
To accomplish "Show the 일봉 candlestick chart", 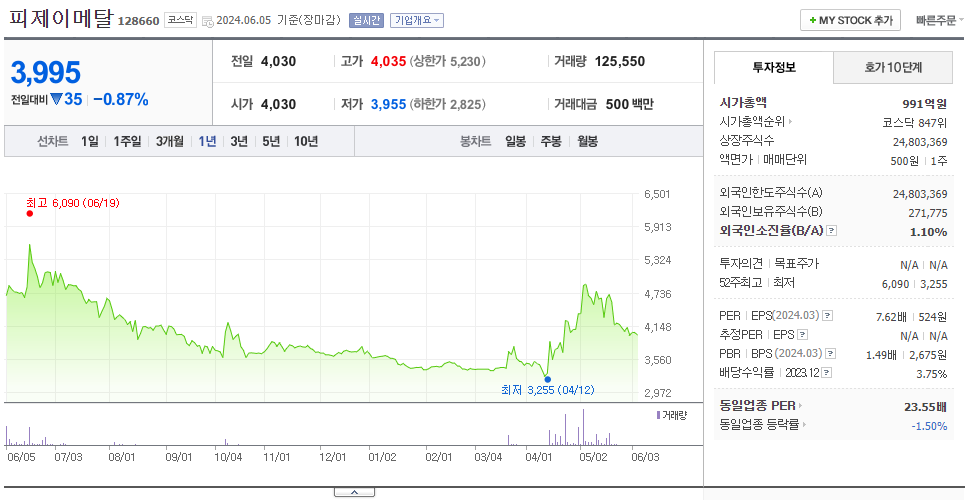I will tap(515, 141).
